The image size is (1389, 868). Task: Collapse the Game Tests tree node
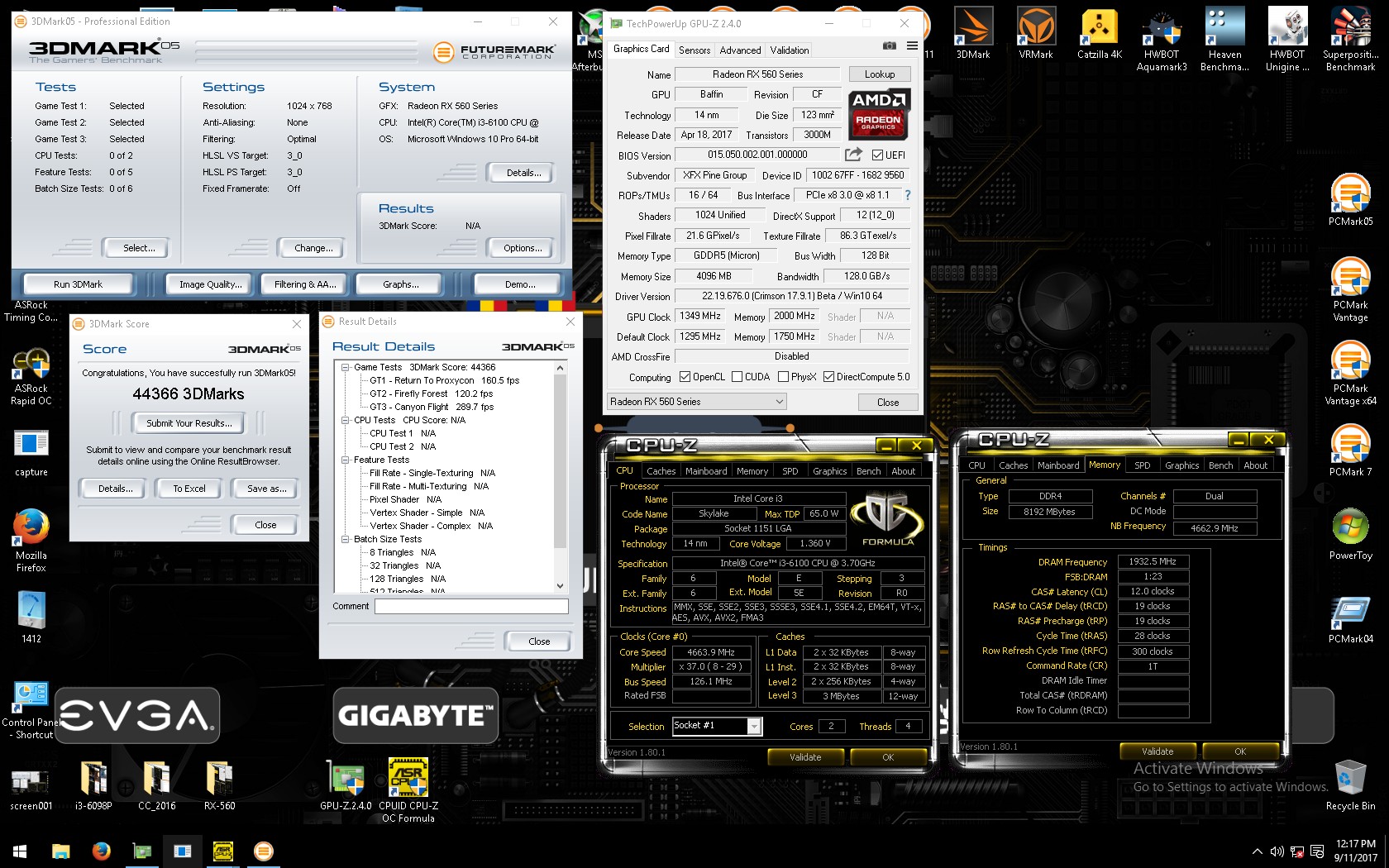(346, 367)
